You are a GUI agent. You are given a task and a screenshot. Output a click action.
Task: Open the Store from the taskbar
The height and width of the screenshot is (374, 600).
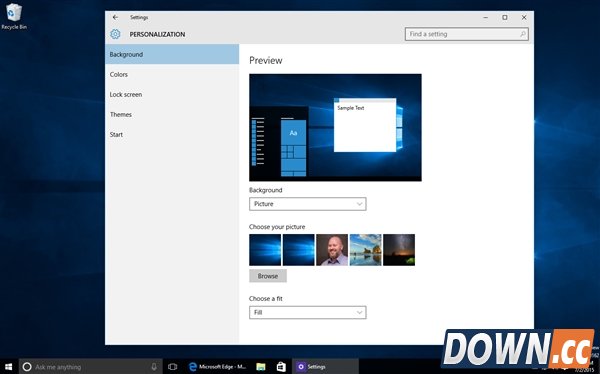click(x=281, y=367)
